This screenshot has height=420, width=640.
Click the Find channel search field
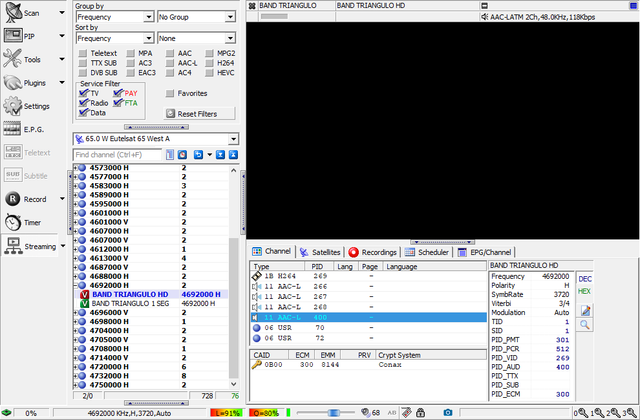click(118, 155)
